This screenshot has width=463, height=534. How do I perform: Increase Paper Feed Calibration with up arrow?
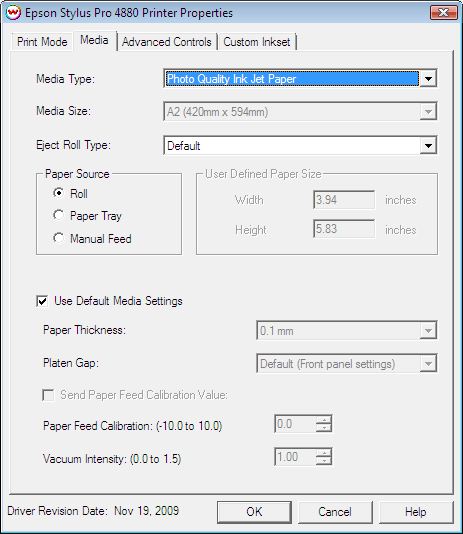click(x=324, y=420)
